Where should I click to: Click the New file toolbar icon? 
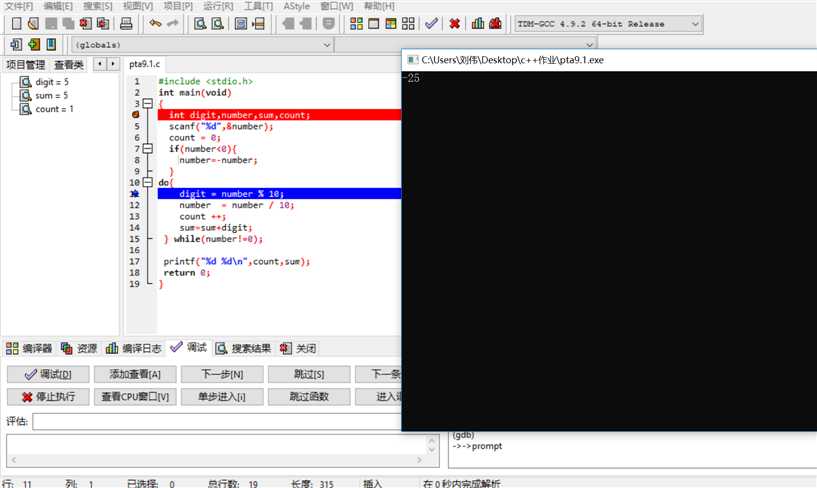point(17,23)
